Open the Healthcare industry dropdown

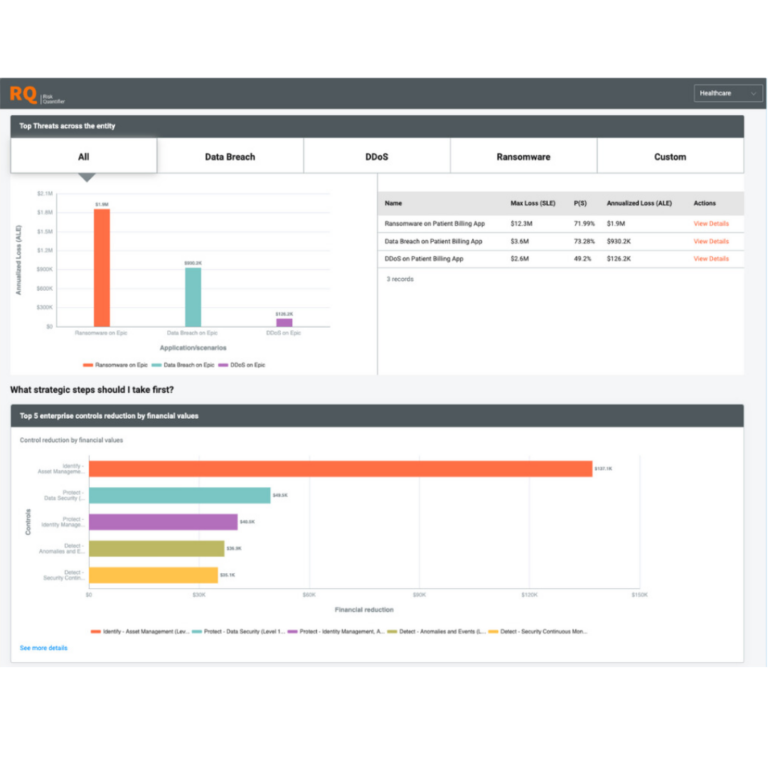[720, 93]
